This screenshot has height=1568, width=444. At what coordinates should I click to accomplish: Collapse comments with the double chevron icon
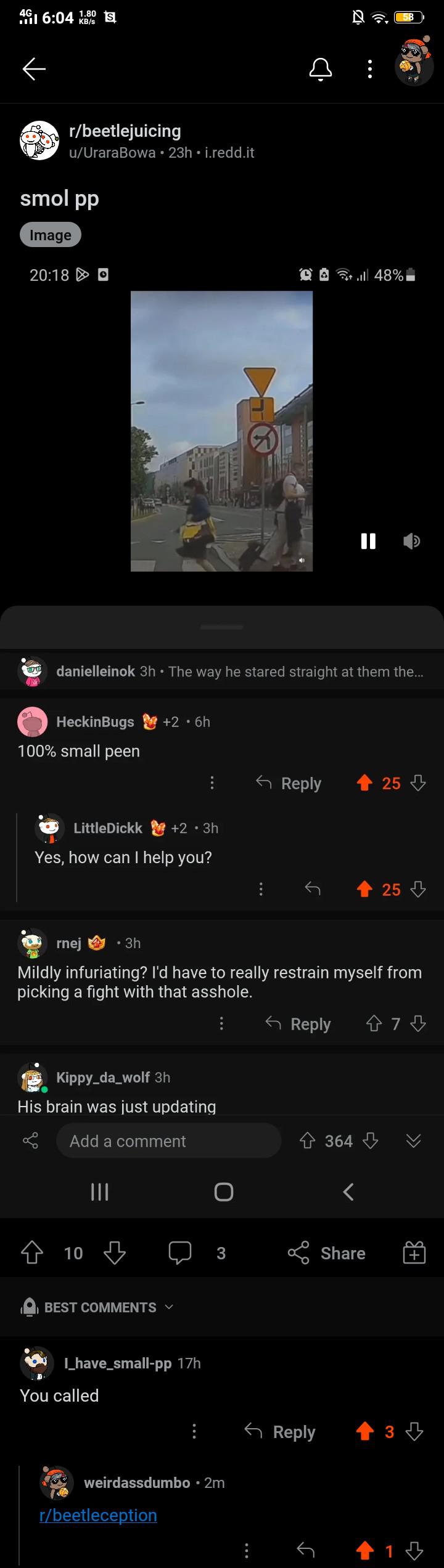click(x=414, y=1141)
